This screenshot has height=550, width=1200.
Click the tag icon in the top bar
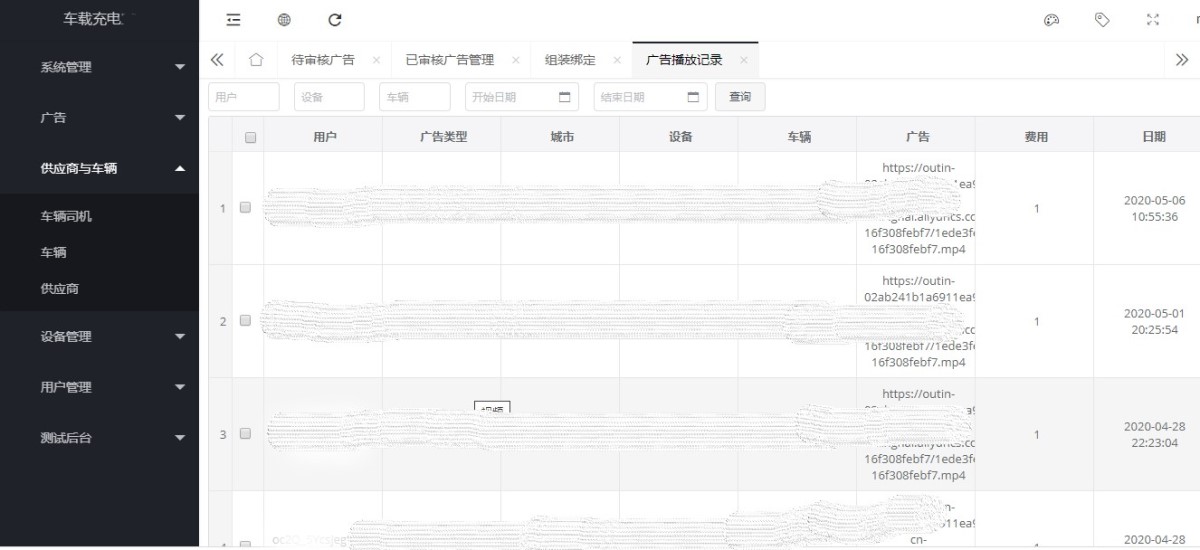coord(1102,20)
